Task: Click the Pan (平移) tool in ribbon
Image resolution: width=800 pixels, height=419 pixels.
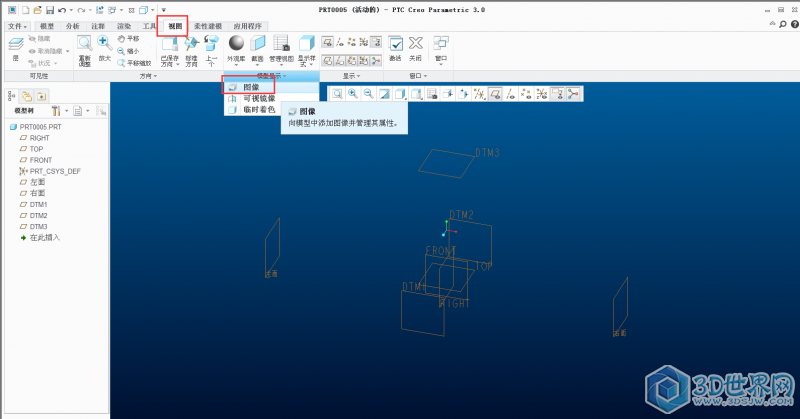Action: pos(128,38)
